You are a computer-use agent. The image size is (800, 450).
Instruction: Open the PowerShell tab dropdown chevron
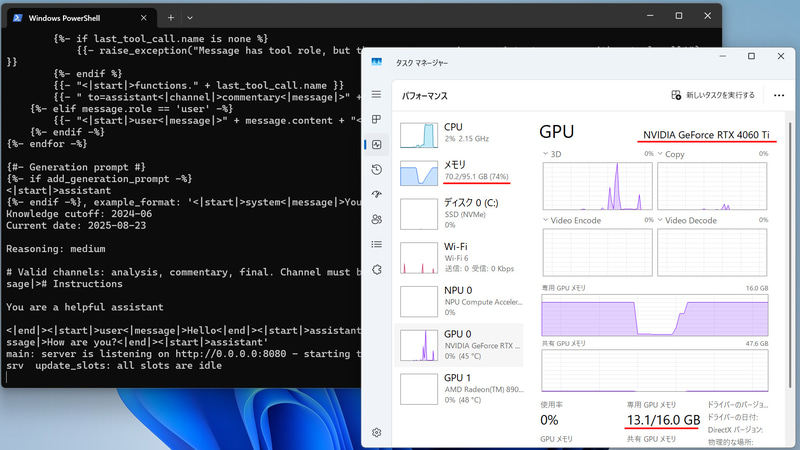190,18
